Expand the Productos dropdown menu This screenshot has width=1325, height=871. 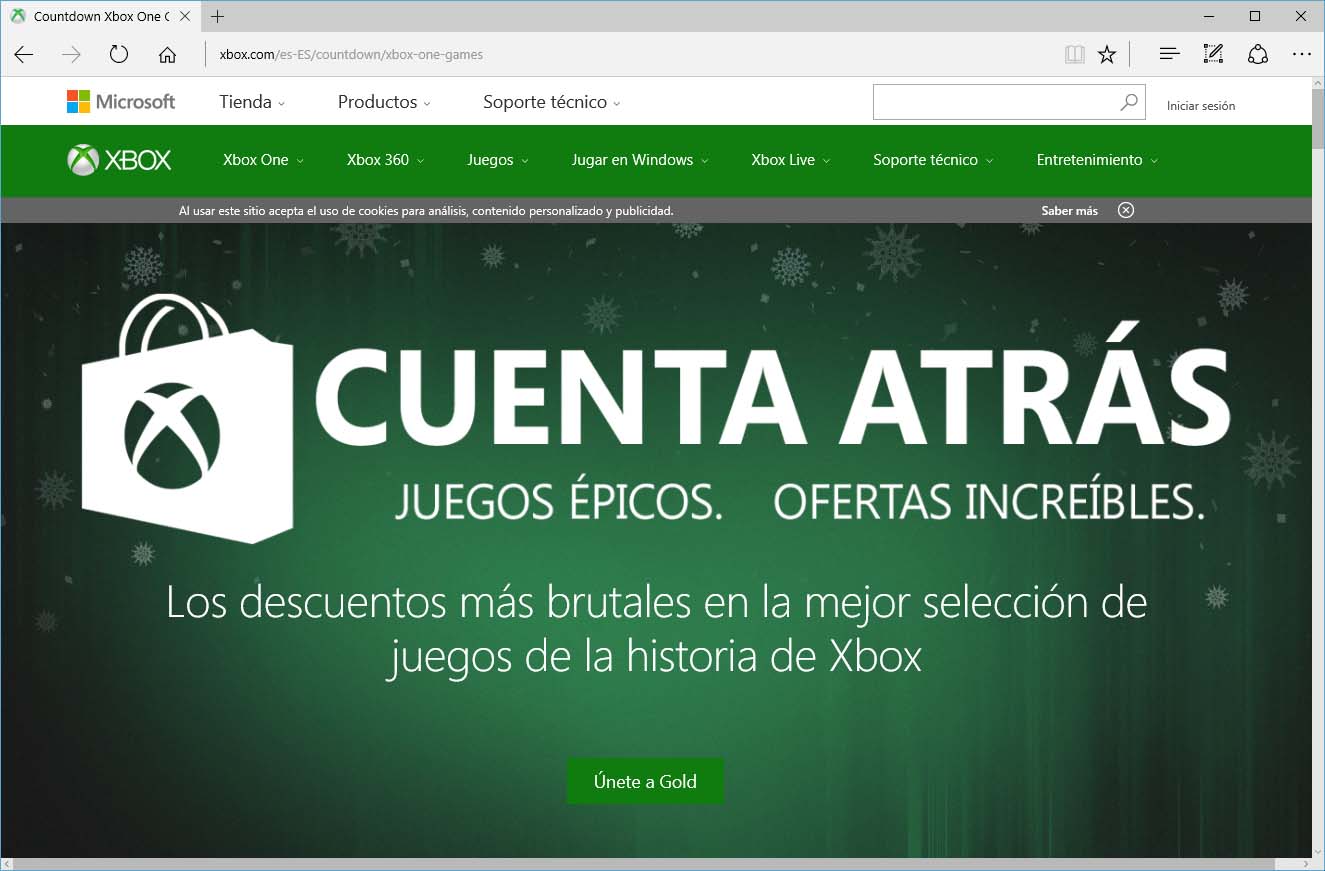click(x=384, y=102)
